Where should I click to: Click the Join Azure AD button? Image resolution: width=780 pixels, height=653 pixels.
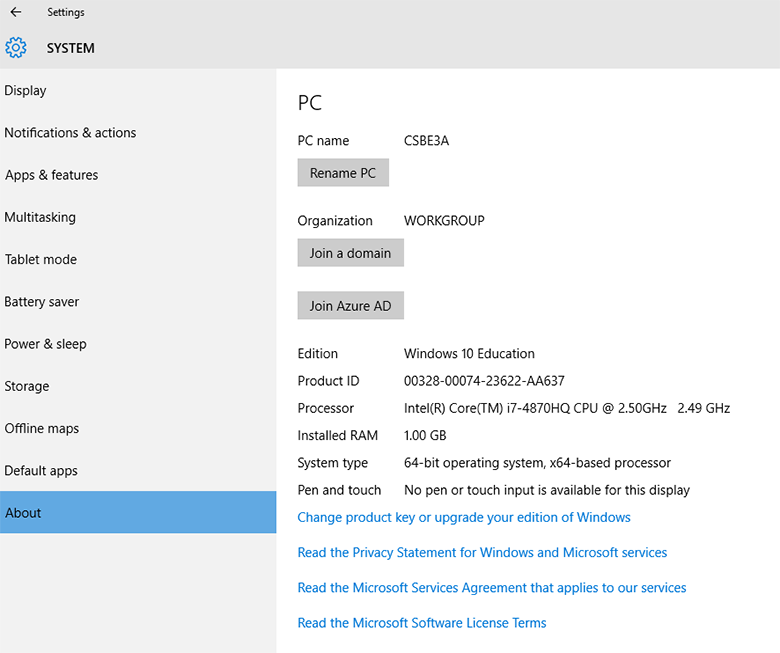coord(351,305)
